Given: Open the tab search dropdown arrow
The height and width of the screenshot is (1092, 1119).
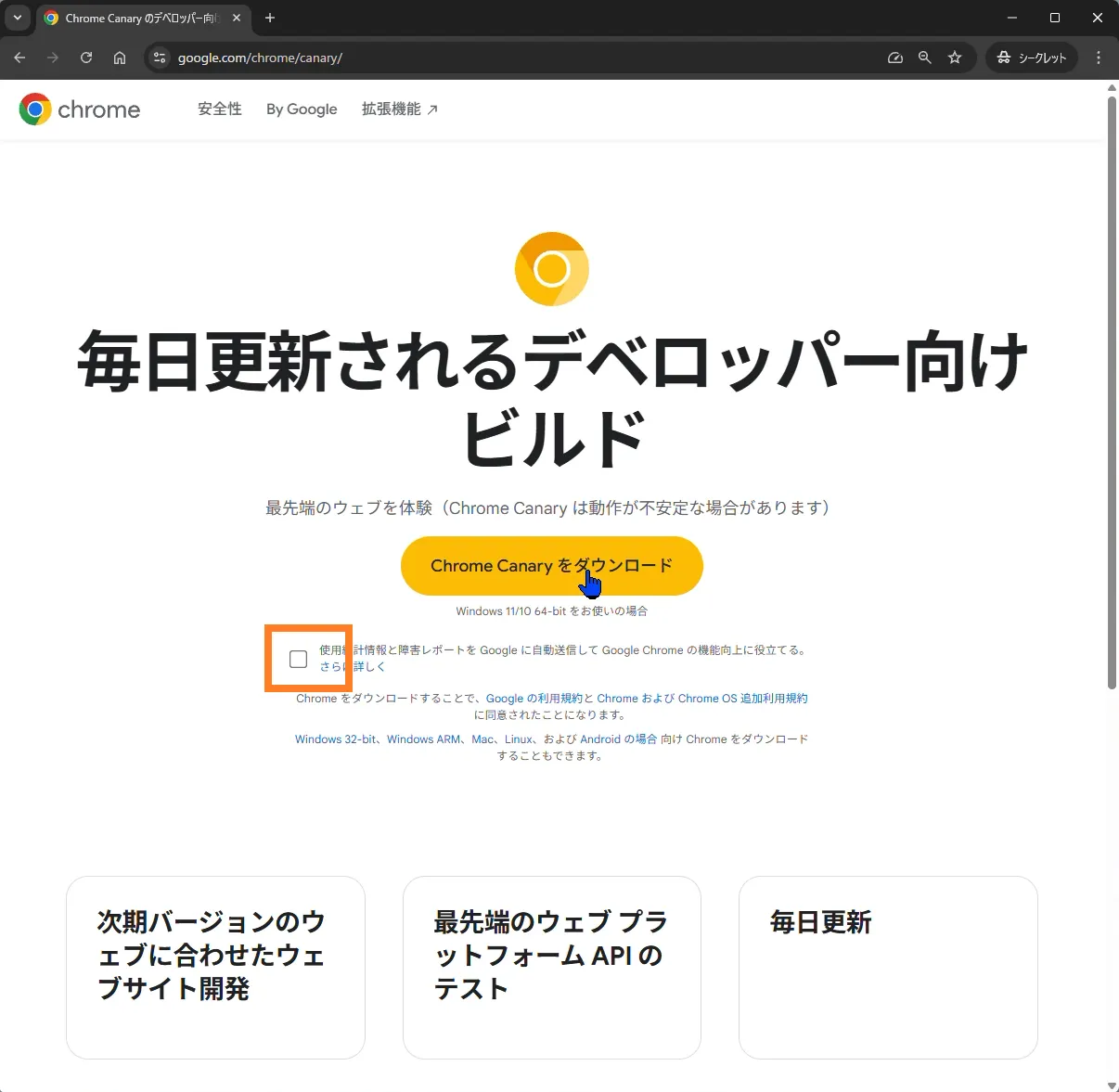Looking at the screenshot, I should click(18, 18).
